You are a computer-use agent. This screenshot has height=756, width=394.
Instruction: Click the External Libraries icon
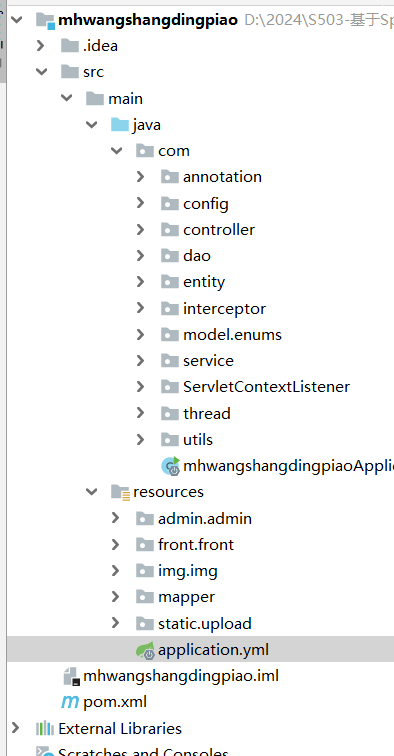[45, 728]
